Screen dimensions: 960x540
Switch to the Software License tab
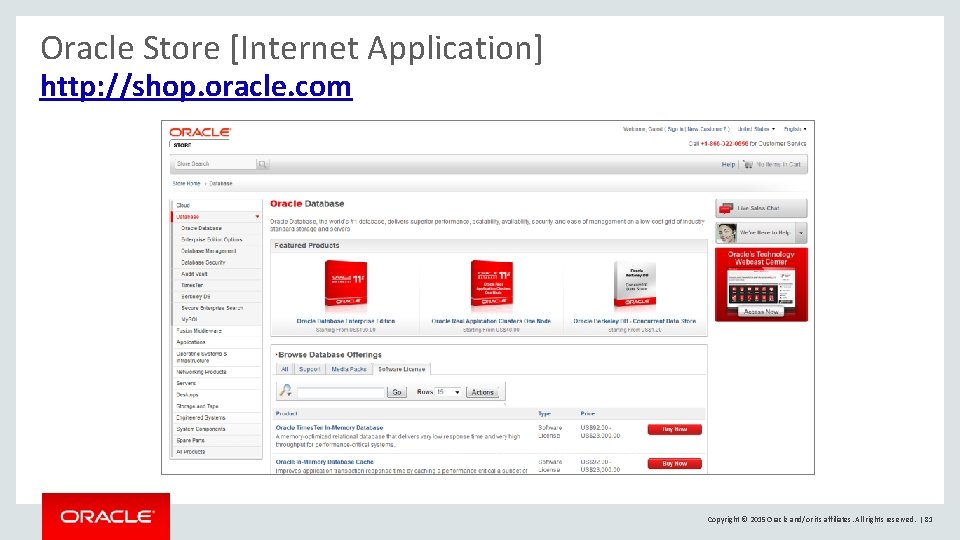pos(402,369)
